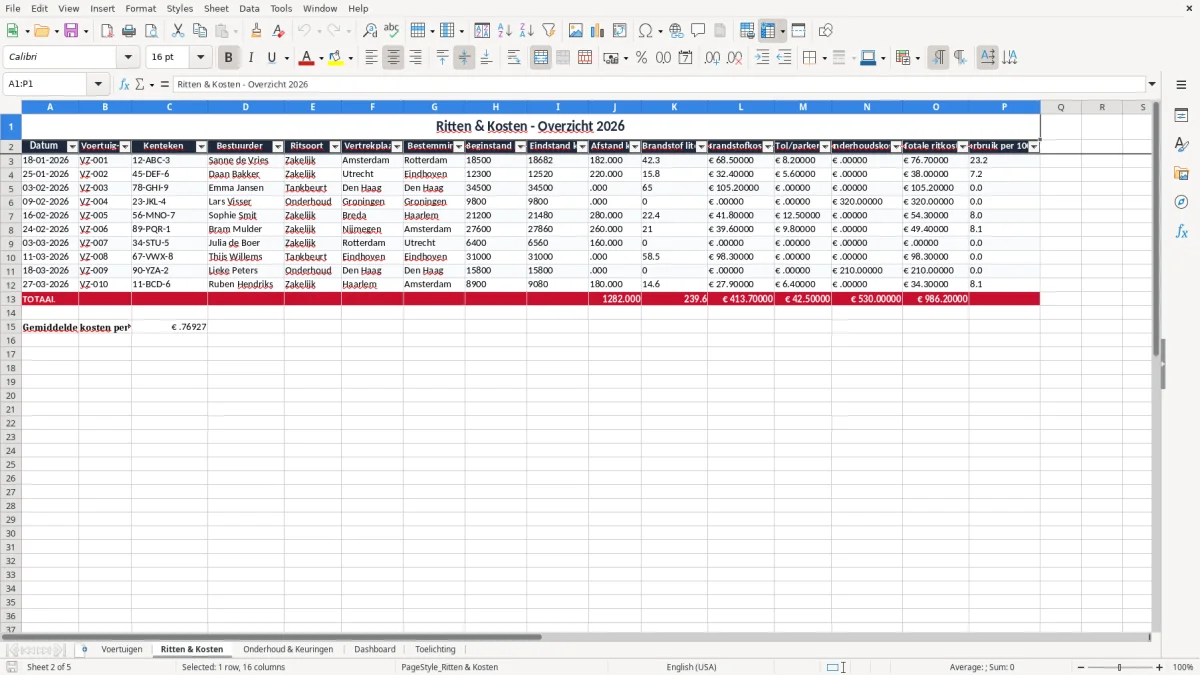Click the Sort Descending icon

(x=527, y=31)
